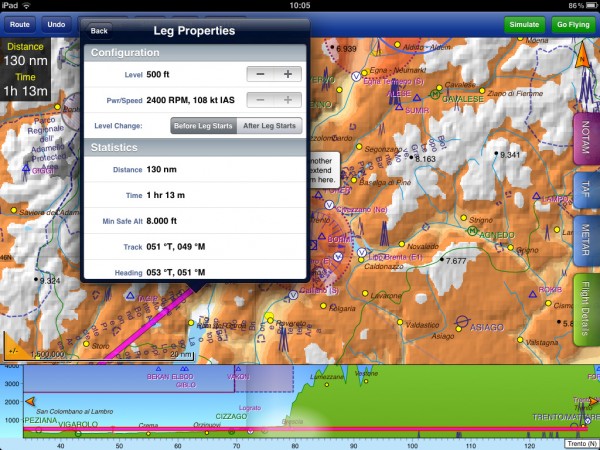This screenshot has width=600, height=450.
Task: Select After Leg Starts level change
Action: [269, 126]
